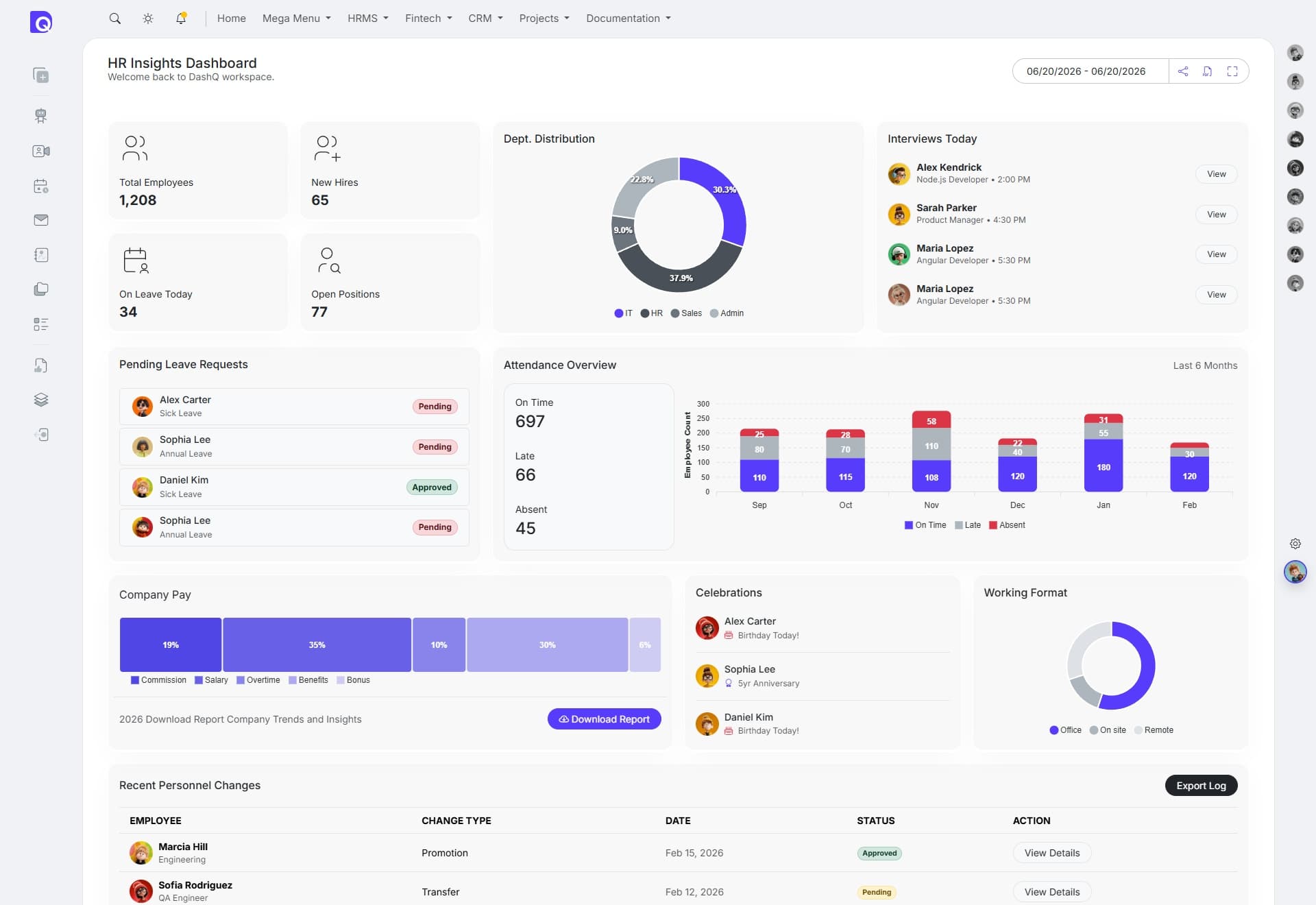
Task: Open the robot AI assistant sidebar icon
Action: pos(41,116)
